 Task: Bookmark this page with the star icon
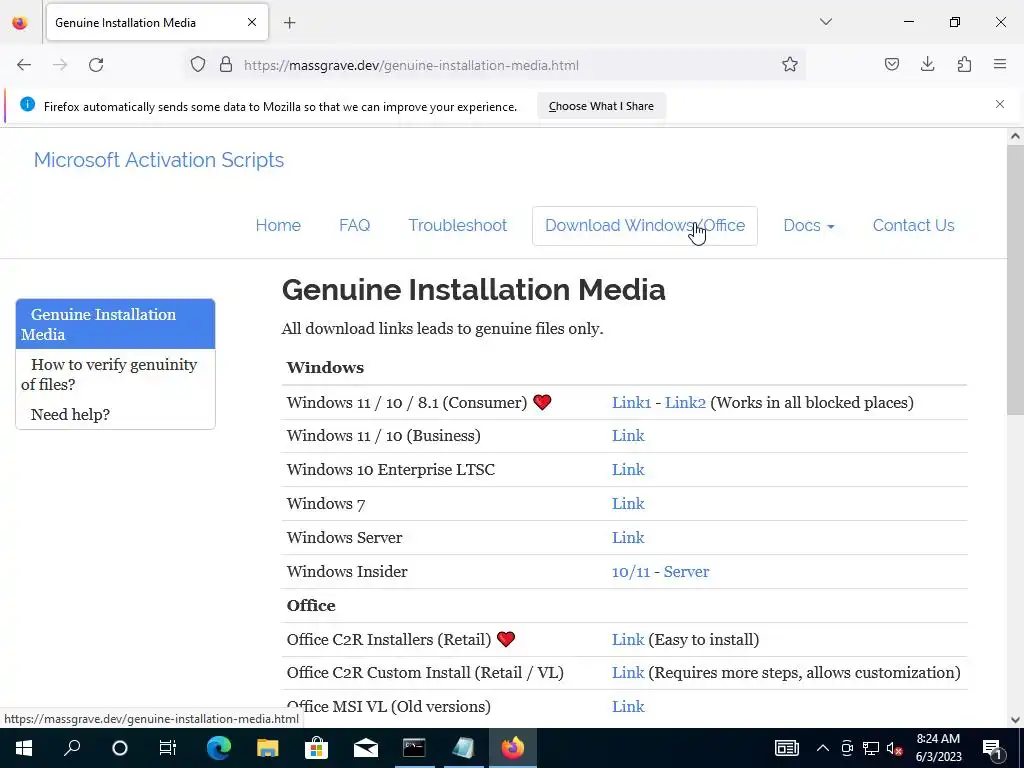790,65
